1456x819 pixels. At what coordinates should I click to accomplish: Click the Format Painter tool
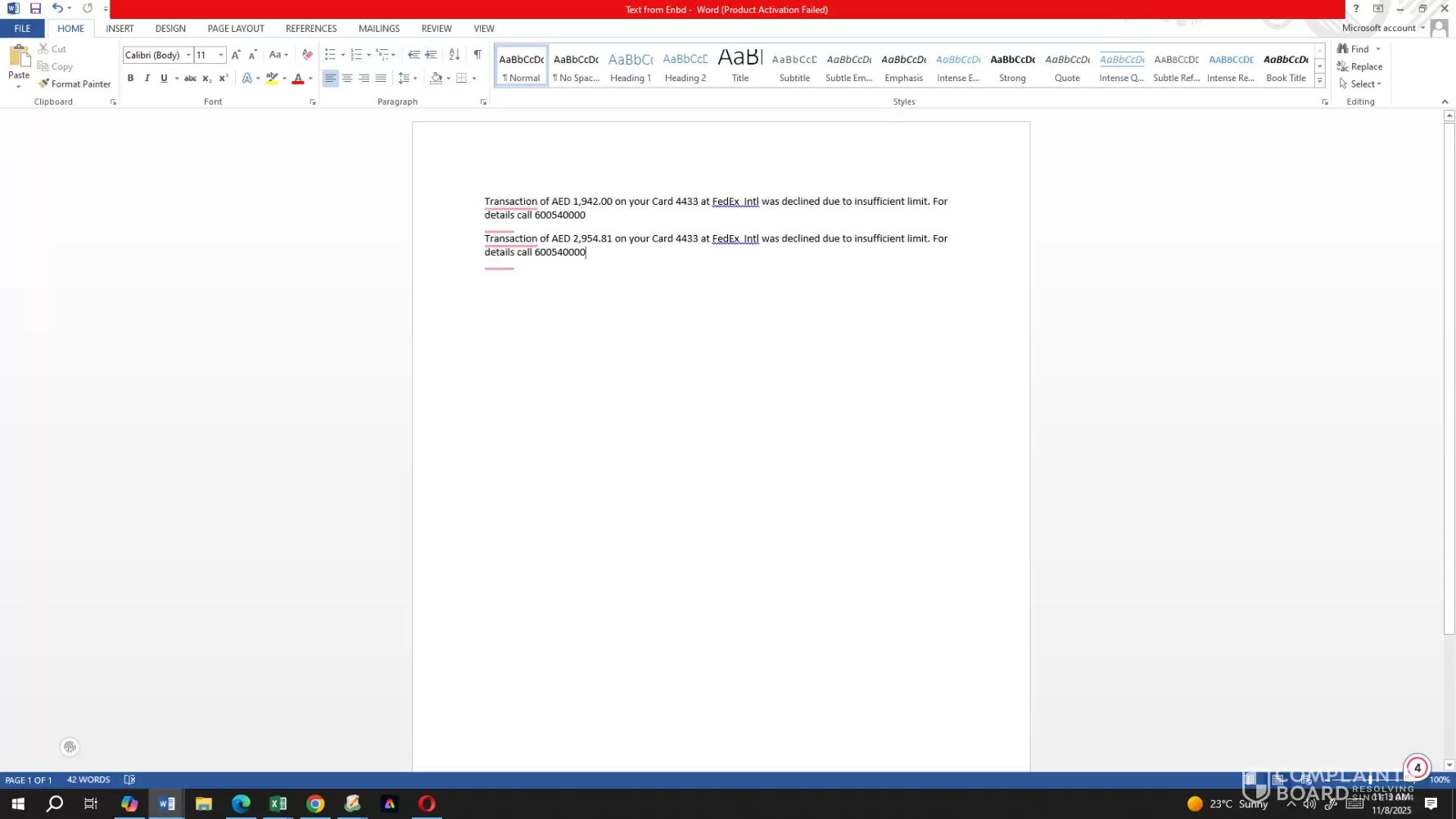coord(74,84)
